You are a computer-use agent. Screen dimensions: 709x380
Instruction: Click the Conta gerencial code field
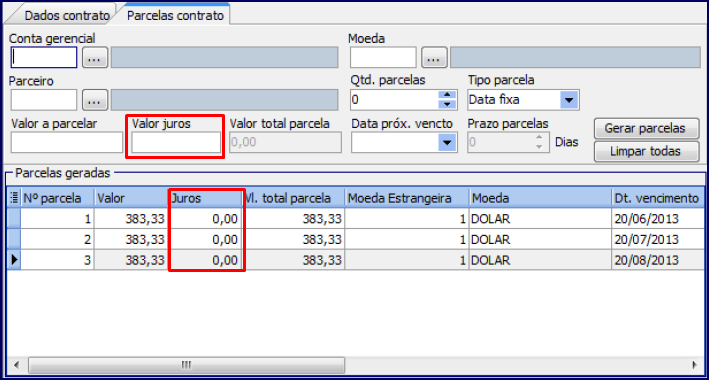click(44, 57)
